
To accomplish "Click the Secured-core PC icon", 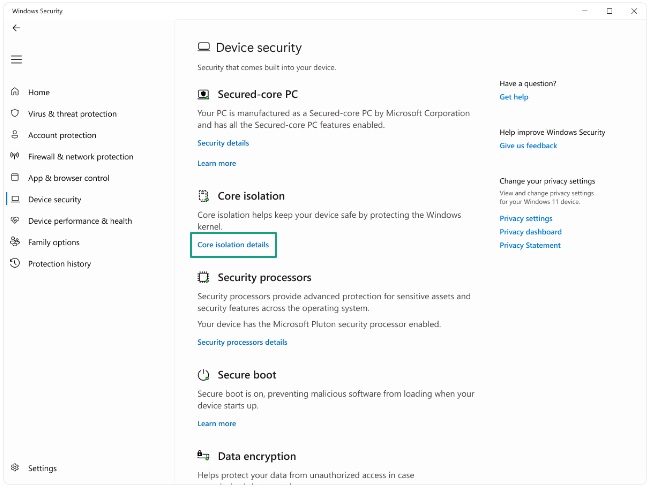I will coord(203,94).
